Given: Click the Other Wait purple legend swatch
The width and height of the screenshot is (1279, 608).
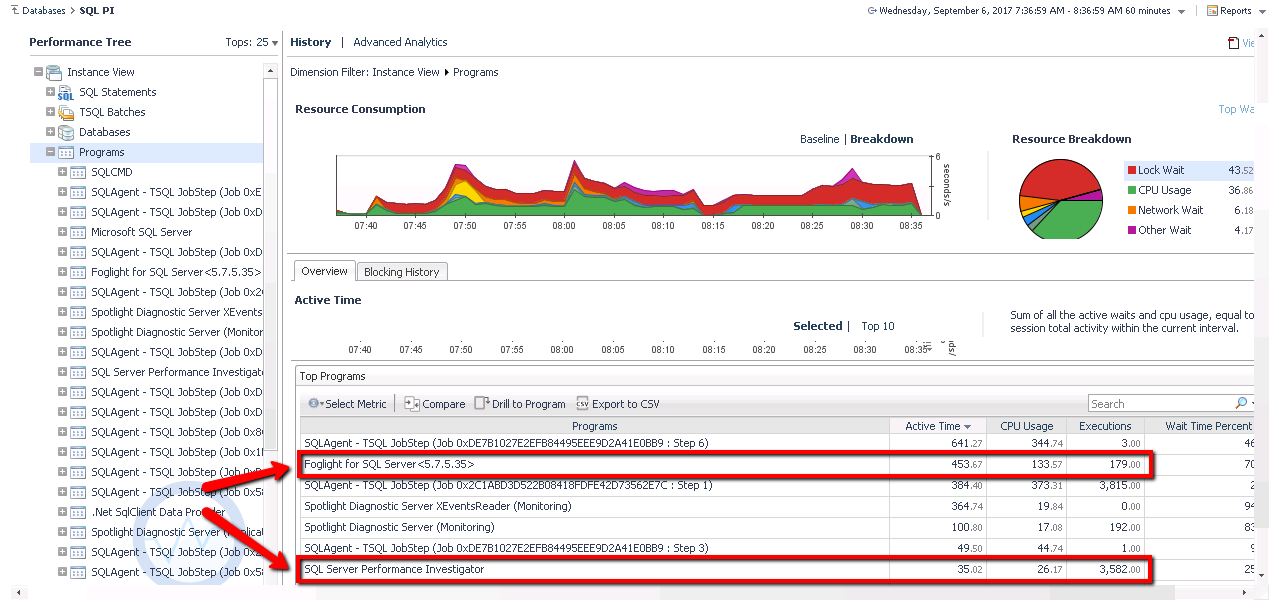Looking at the screenshot, I should (x=1132, y=230).
